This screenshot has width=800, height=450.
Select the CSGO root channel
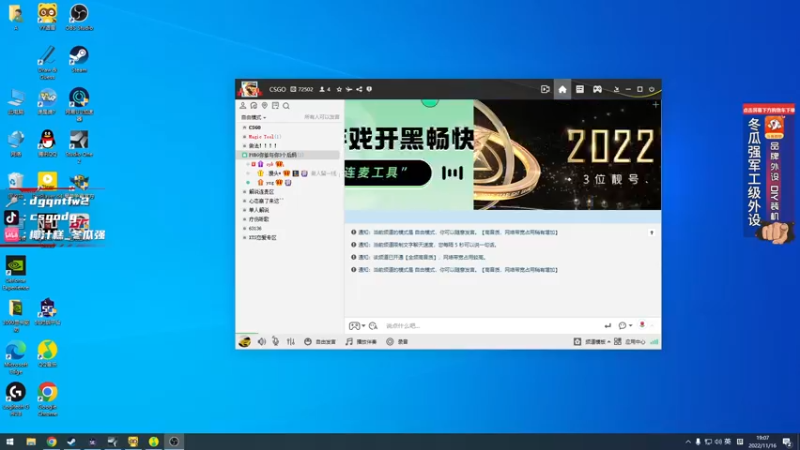point(255,128)
